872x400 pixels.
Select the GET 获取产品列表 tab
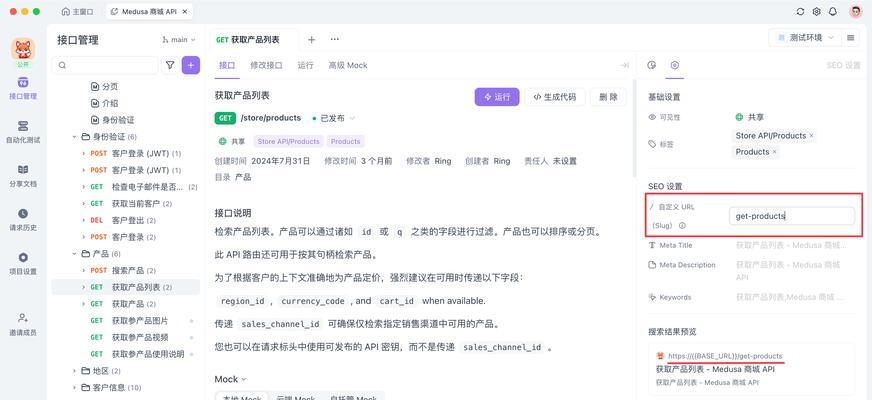248,39
